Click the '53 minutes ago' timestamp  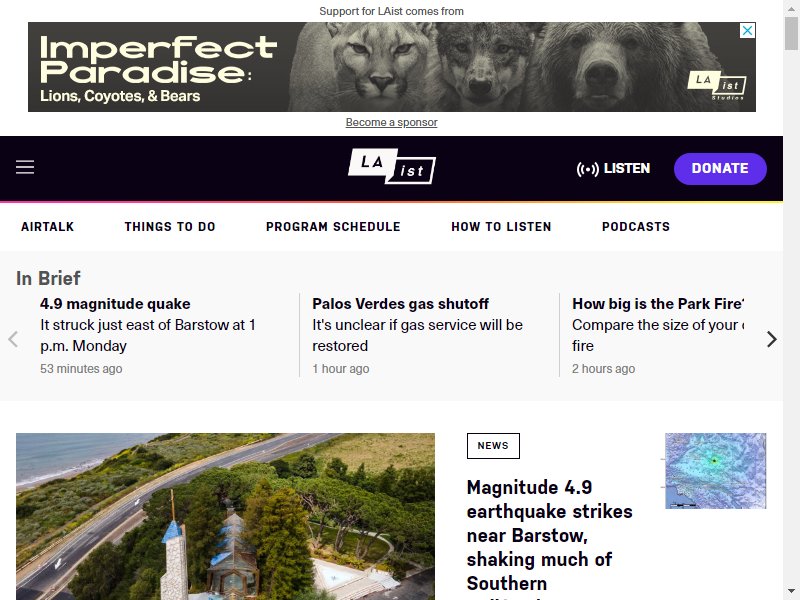pos(81,369)
